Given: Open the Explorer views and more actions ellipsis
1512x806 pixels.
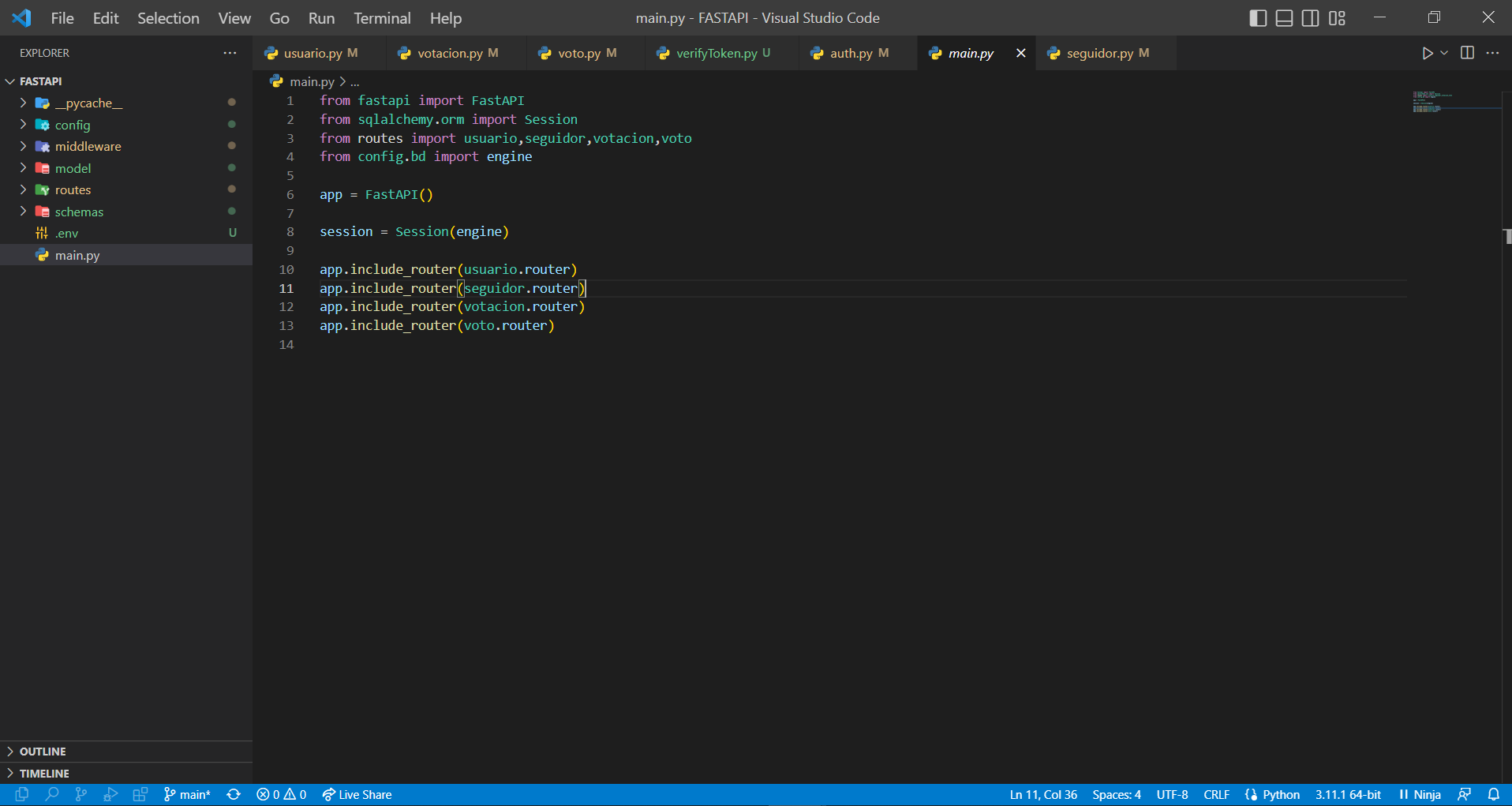Looking at the screenshot, I should click(230, 53).
